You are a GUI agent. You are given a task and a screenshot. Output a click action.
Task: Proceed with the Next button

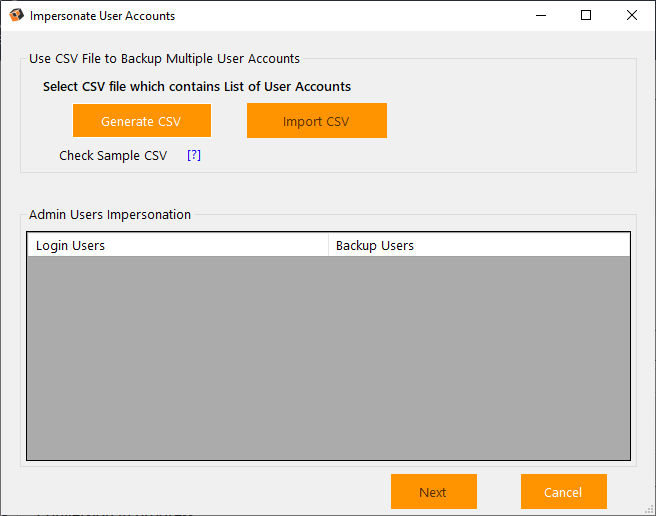[x=433, y=492]
